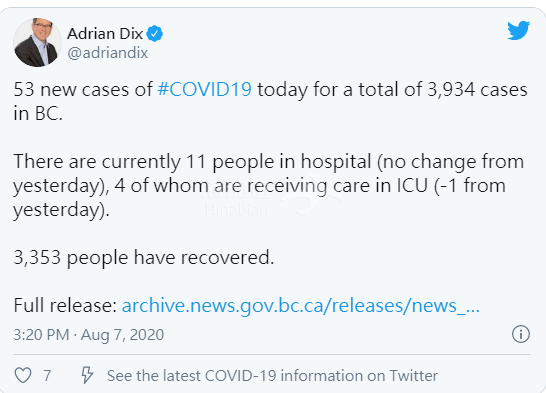Click the faint Hinabian watermark
Image resolution: width=546 pixels, height=393 pixels.
pyautogui.click(x=236, y=210)
